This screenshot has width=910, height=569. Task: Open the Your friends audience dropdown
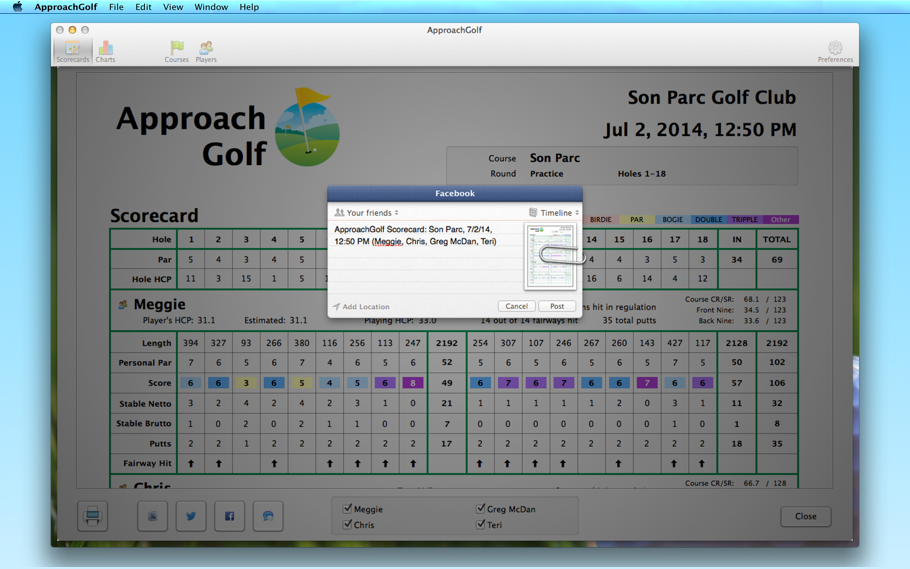[367, 213]
